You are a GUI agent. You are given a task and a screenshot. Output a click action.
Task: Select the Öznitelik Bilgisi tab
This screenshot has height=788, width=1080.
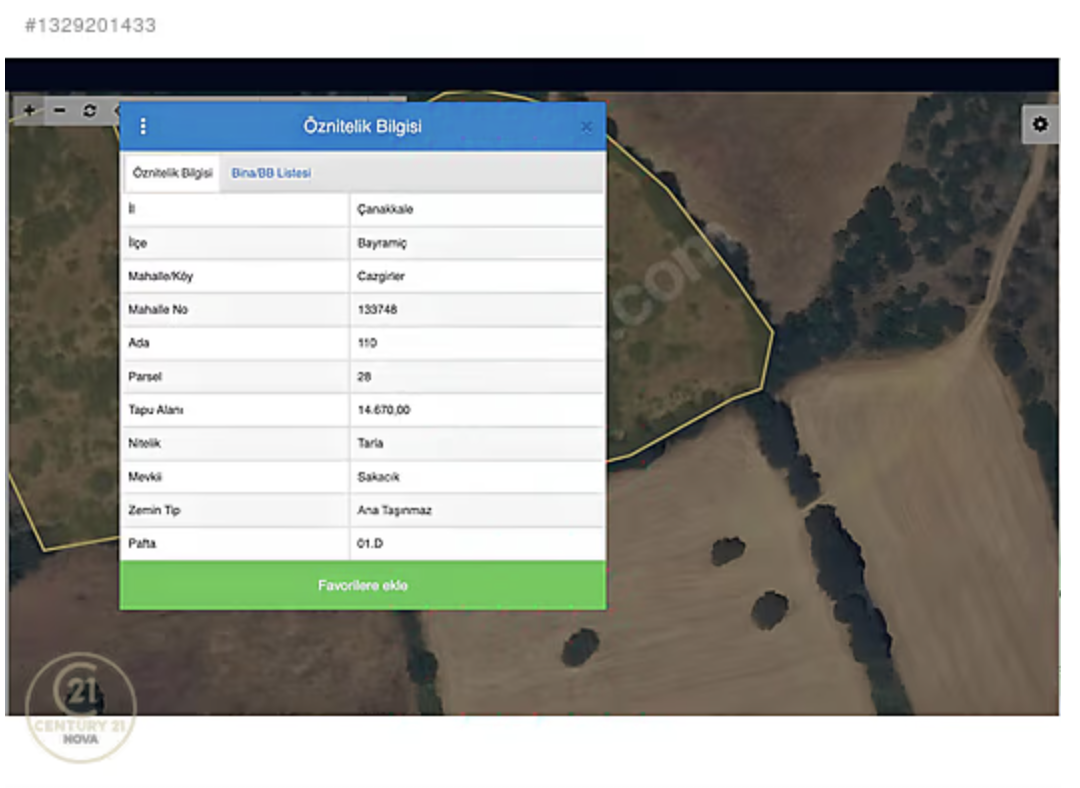(x=172, y=173)
